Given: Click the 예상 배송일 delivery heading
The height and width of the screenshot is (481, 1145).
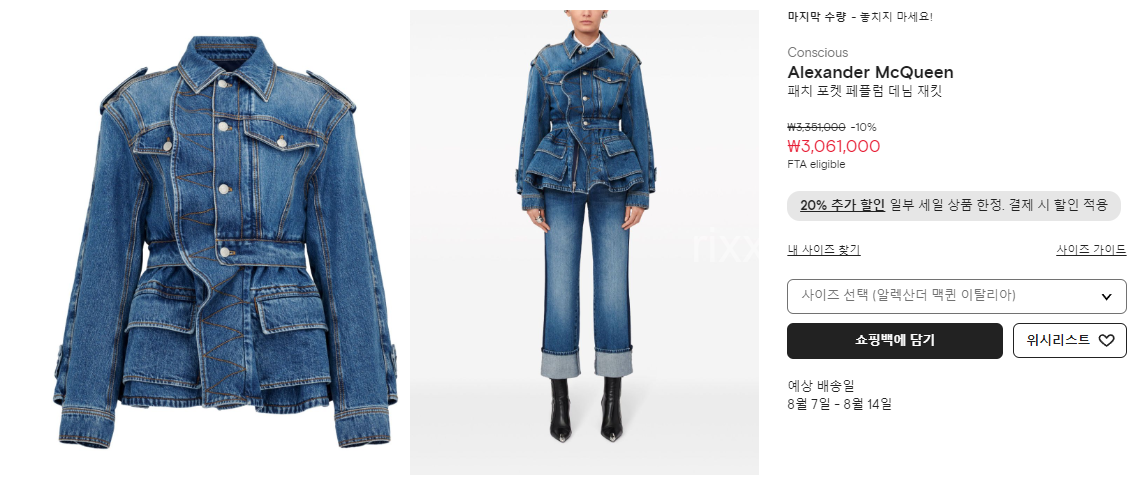Looking at the screenshot, I should (821, 385).
